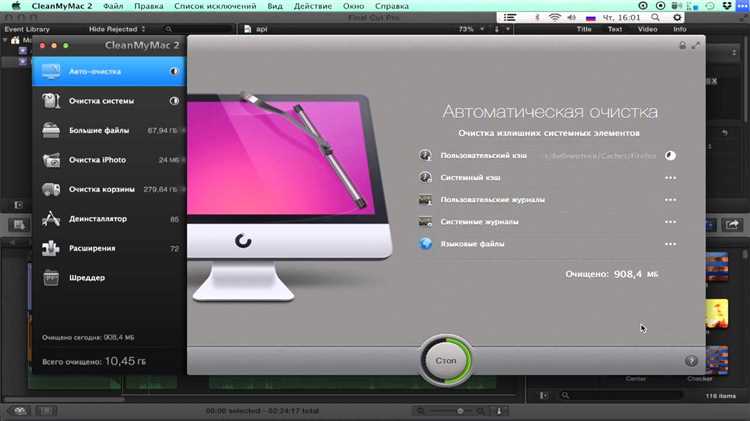Open the Apple menu
The width and height of the screenshot is (750, 421).
coord(16,6)
